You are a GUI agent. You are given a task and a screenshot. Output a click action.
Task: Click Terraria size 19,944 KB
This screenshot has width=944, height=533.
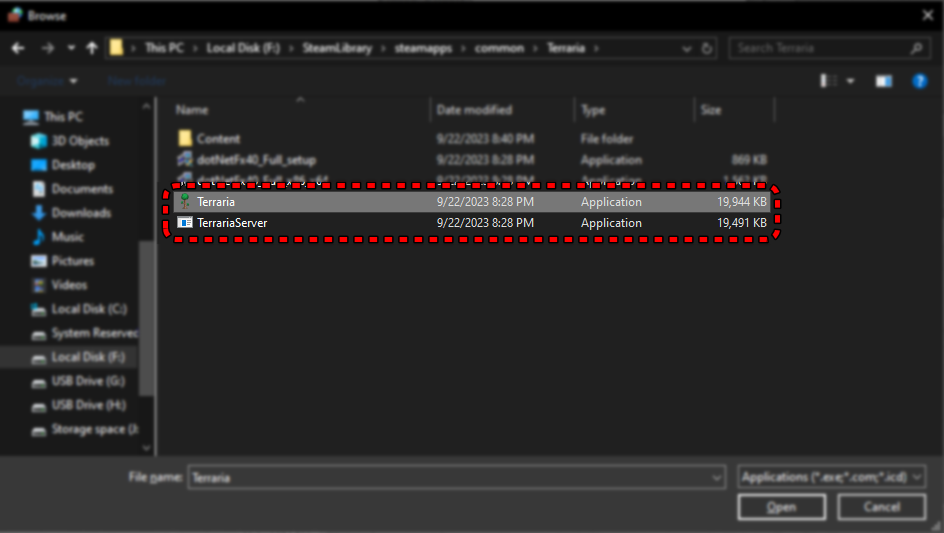click(x=742, y=202)
